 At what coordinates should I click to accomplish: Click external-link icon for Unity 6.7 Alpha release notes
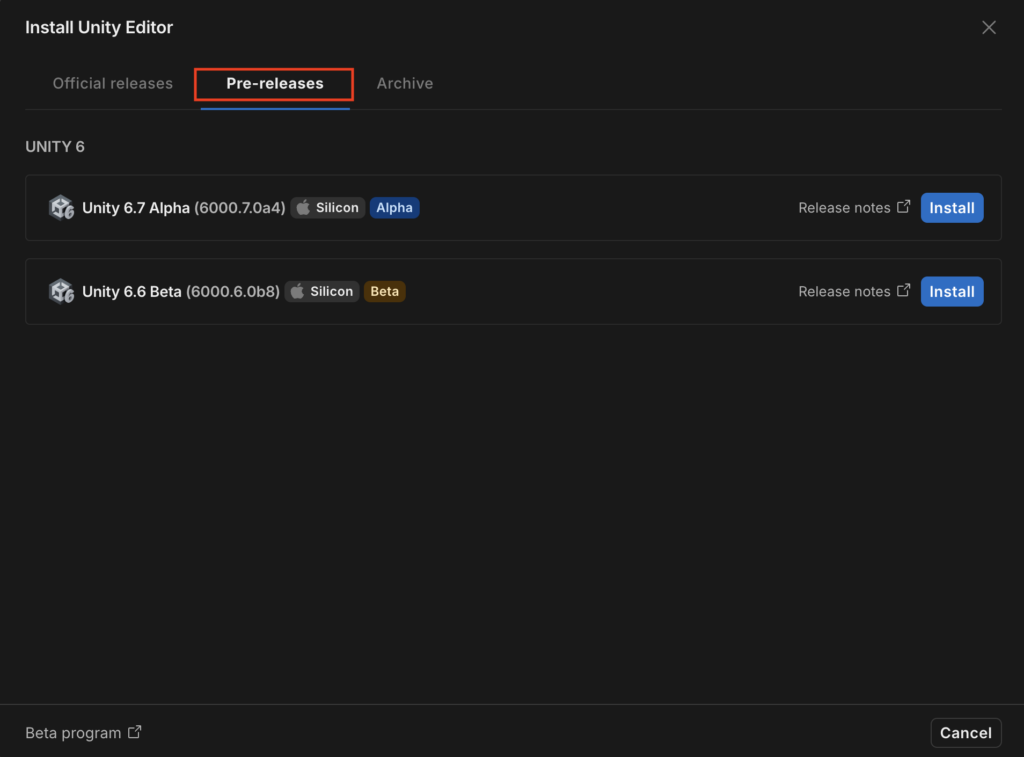(x=903, y=206)
